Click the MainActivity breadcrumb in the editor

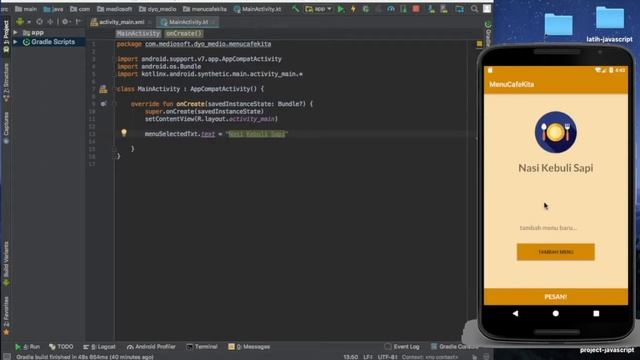pos(138,33)
